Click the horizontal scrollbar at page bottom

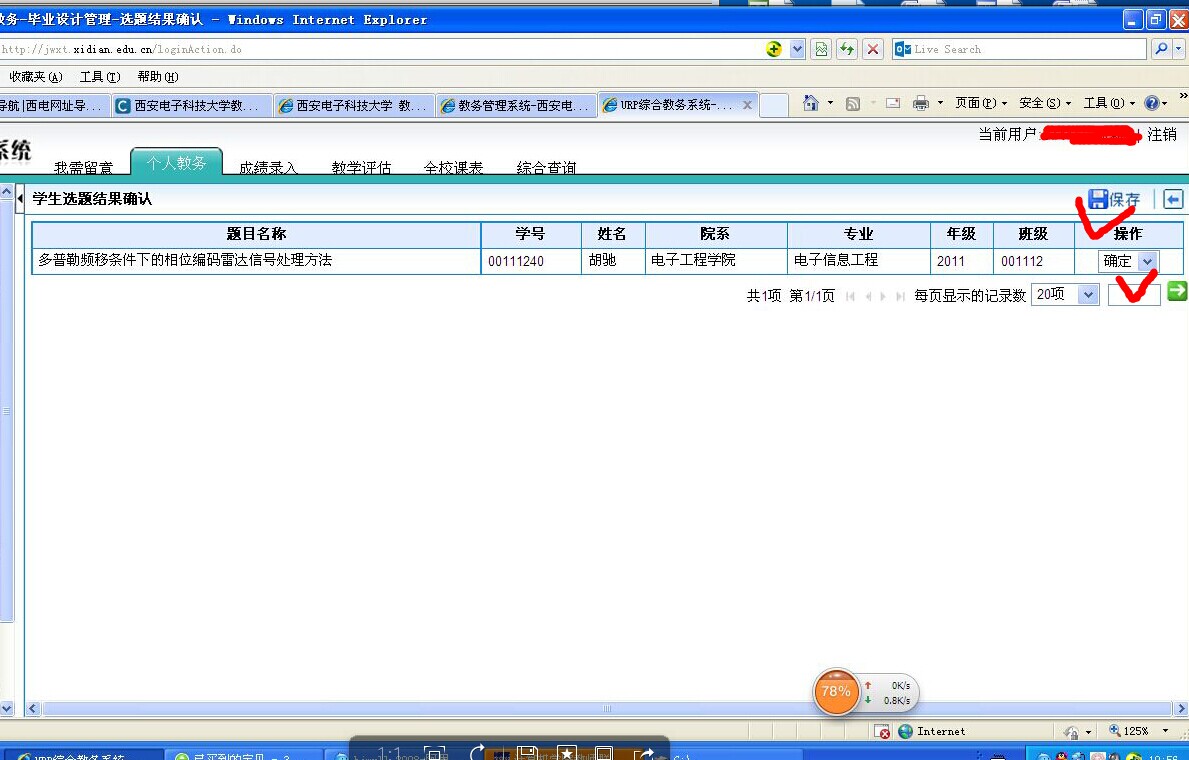click(x=600, y=709)
